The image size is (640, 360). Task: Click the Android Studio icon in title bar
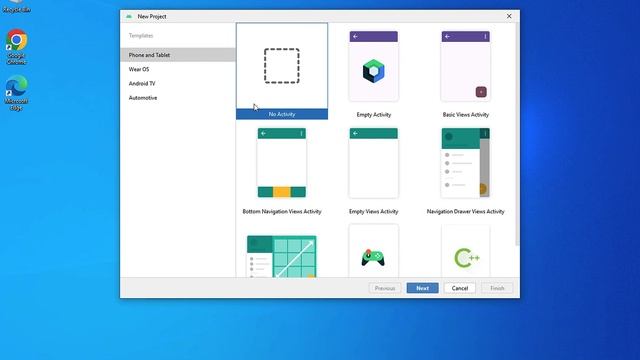point(129,16)
